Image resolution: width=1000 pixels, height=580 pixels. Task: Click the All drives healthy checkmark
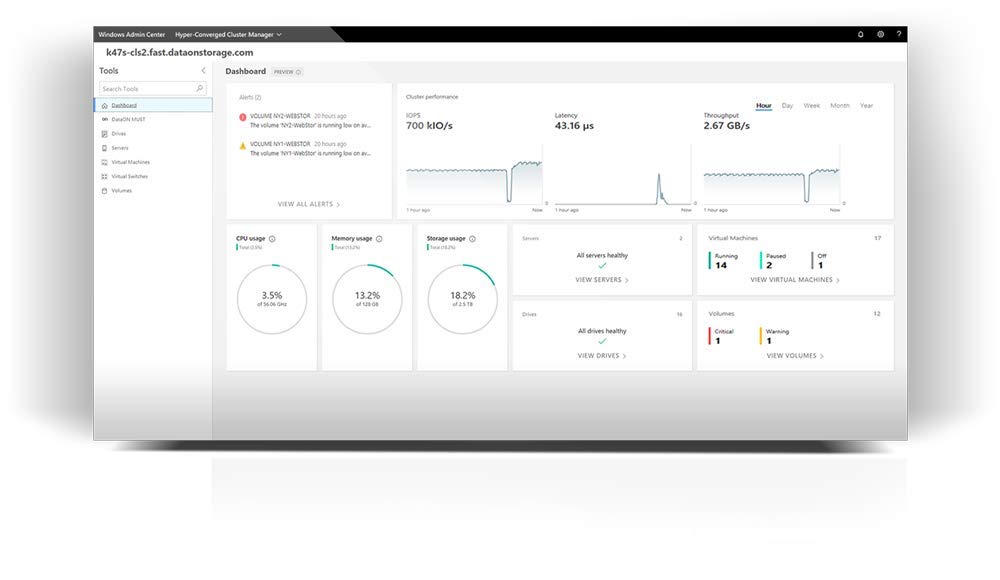pyautogui.click(x=602, y=341)
